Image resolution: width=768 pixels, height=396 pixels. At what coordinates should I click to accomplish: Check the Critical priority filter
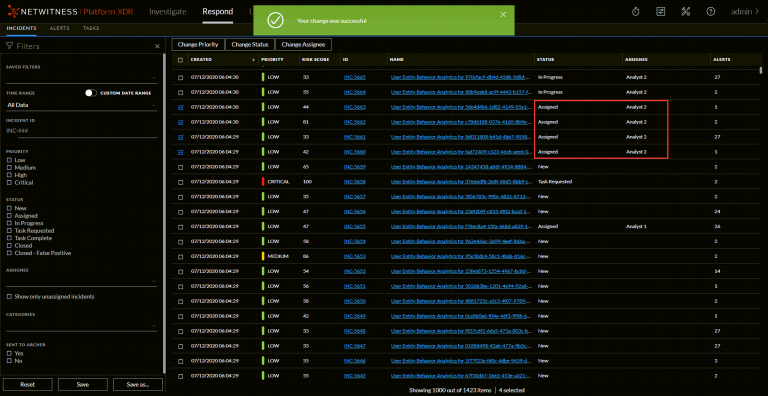coord(9,182)
